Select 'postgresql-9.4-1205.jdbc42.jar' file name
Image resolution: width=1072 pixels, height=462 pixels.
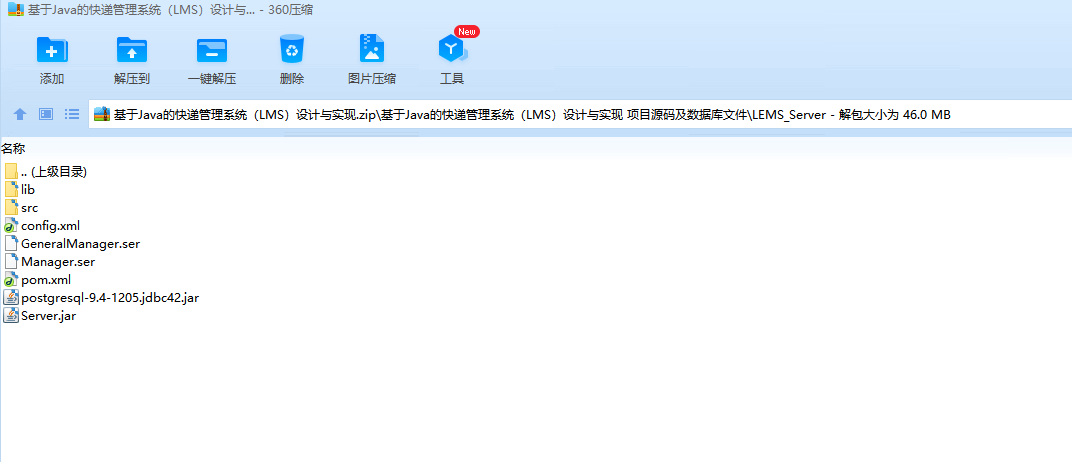(x=110, y=297)
